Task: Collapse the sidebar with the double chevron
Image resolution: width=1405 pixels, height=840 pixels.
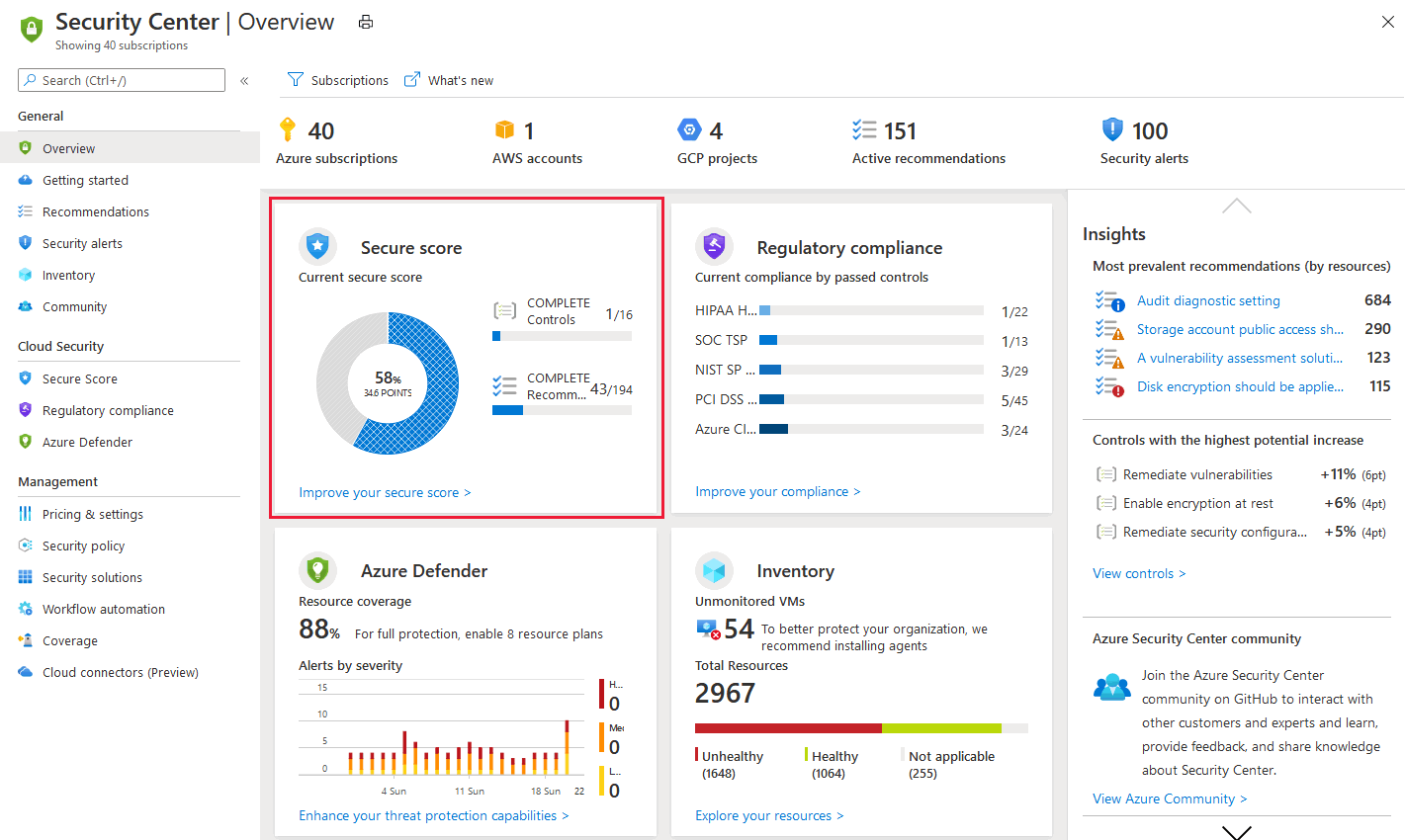Action: (x=244, y=80)
